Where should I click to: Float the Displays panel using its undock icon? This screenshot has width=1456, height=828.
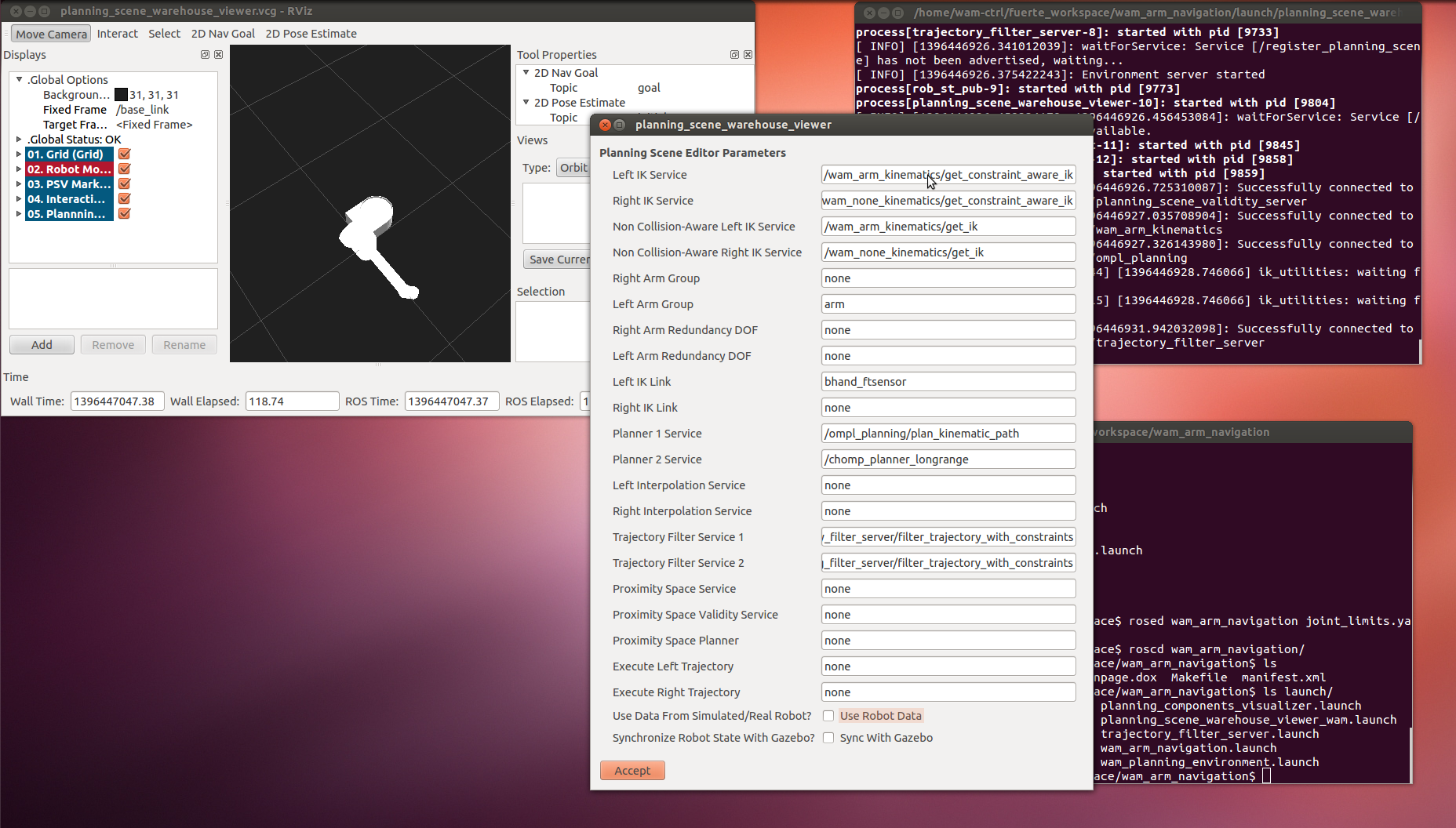click(205, 55)
